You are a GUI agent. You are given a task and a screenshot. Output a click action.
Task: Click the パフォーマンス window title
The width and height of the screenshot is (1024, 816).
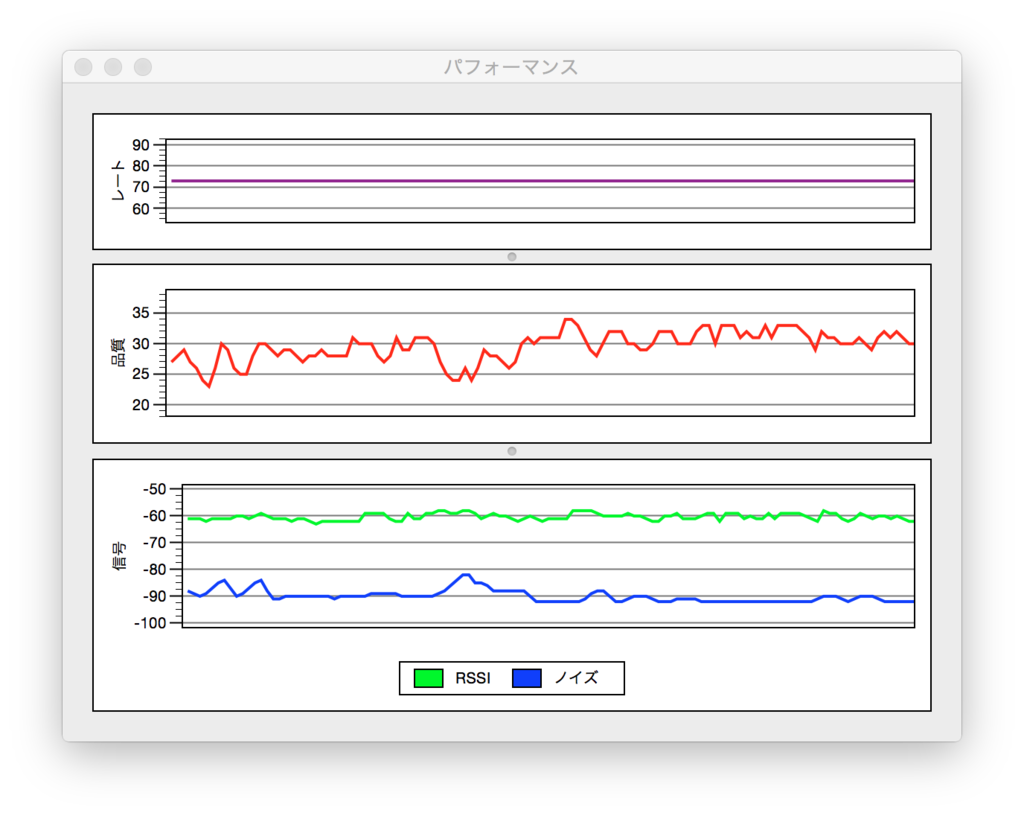click(511, 67)
